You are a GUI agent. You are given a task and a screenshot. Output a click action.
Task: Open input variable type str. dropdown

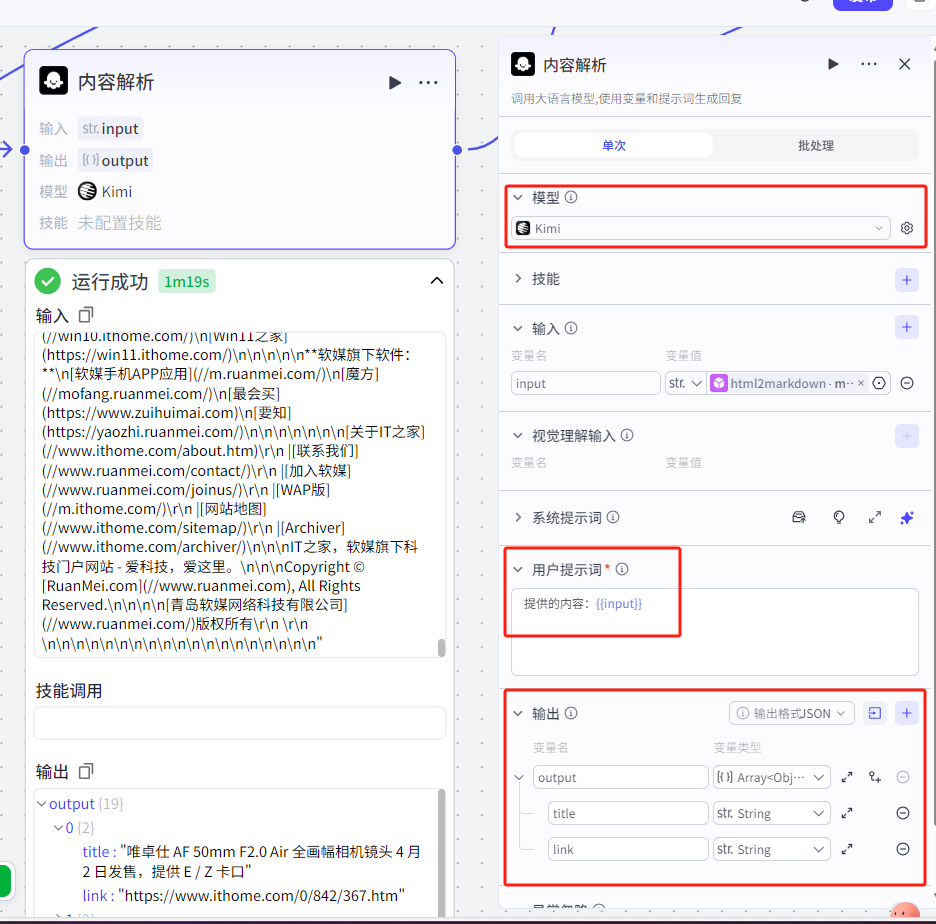(x=685, y=383)
